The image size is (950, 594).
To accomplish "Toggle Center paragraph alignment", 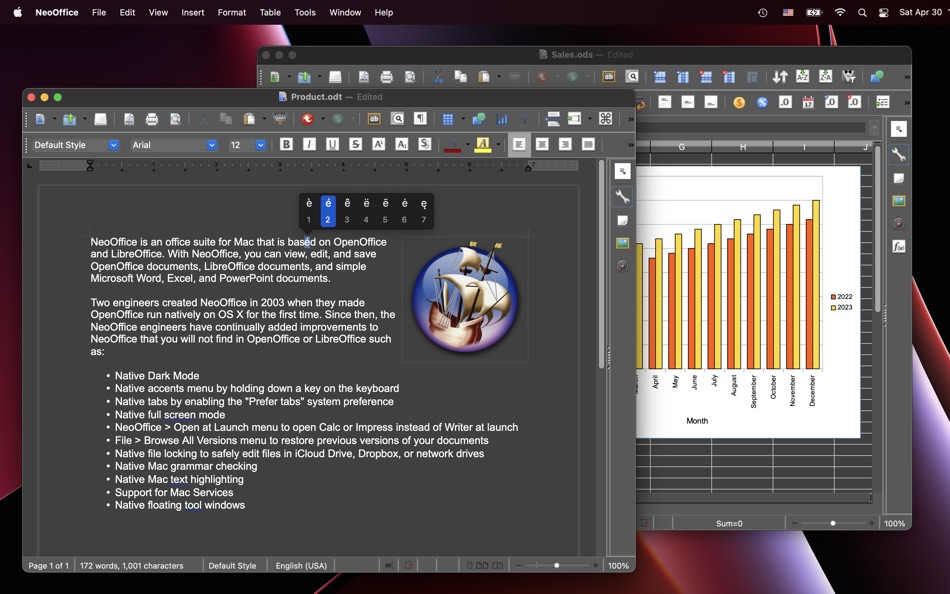I will (x=542, y=144).
